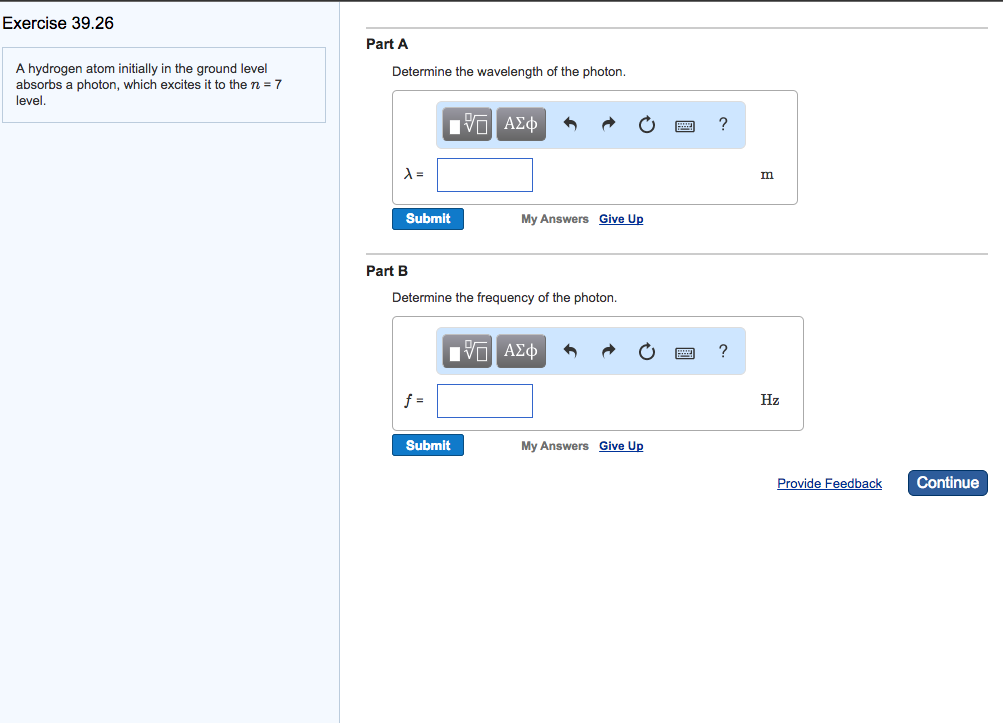The height and width of the screenshot is (723, 1003).
Task: Open Greek symbols menu in Part B
Action: point(521,351)
